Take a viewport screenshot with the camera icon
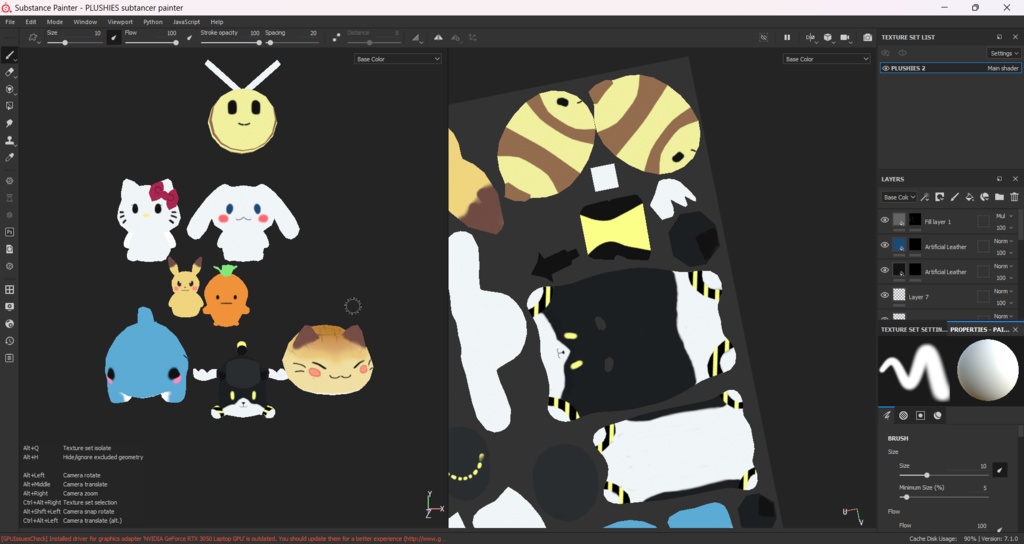 tap(867, 38)
